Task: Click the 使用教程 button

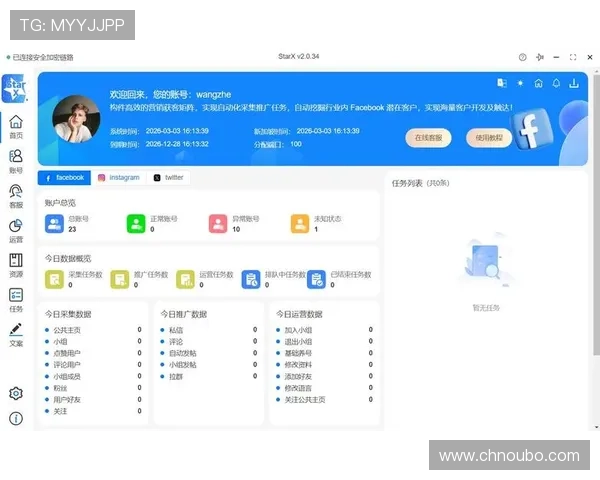Action: pos(489,138)
